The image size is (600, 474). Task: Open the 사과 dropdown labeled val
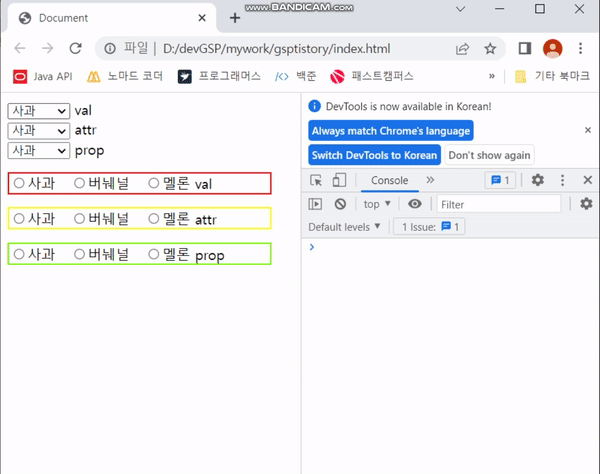click(x=39, y=111)
